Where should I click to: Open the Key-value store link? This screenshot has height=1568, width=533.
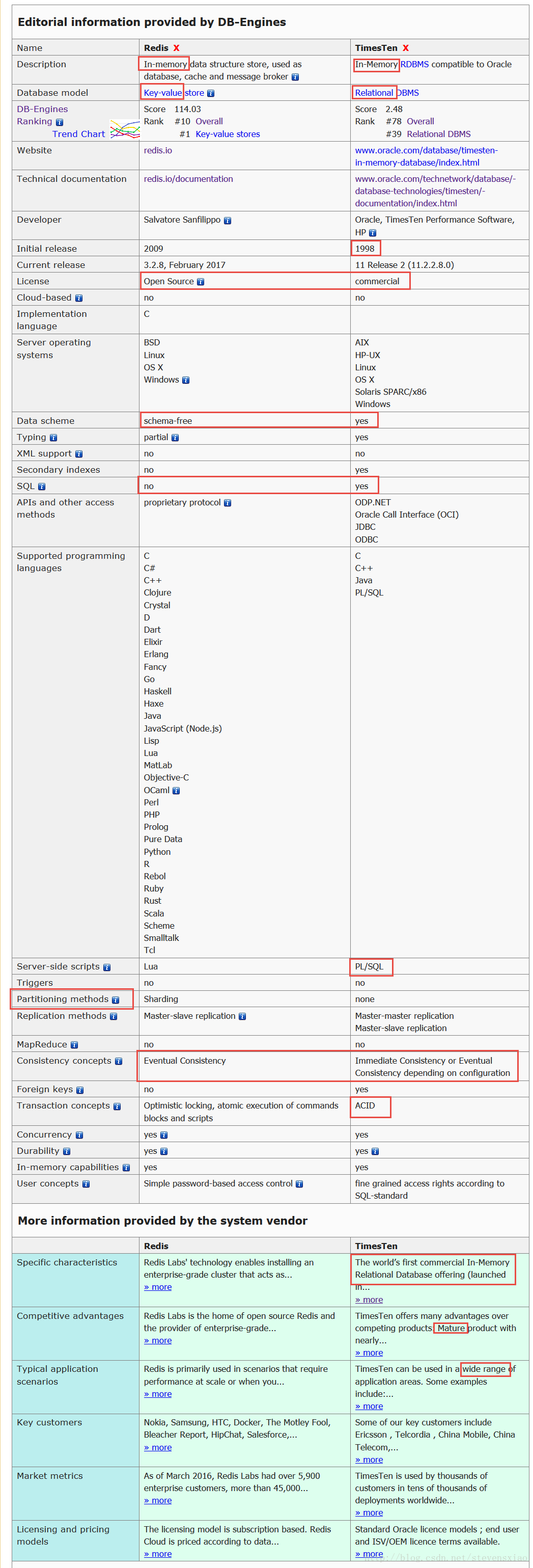pyautogui.click(x=174, y=93)
